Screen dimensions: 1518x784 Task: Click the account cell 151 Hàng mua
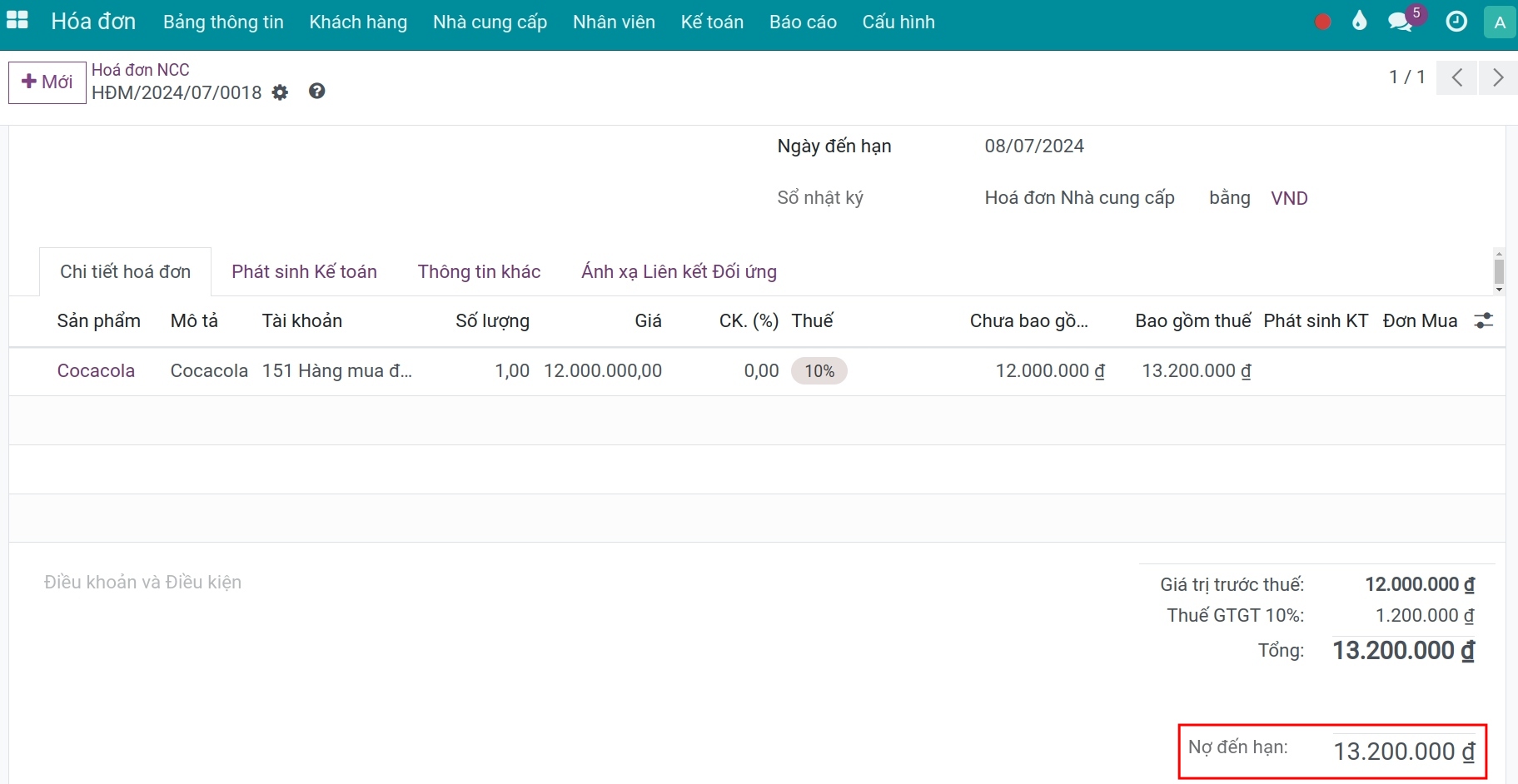click(x=337, y=370)
